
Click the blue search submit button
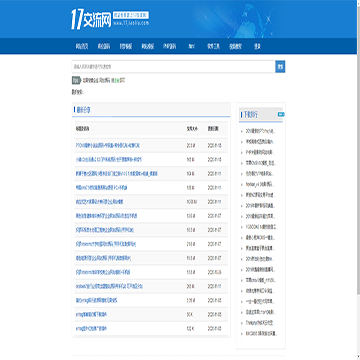coord(280,67)
